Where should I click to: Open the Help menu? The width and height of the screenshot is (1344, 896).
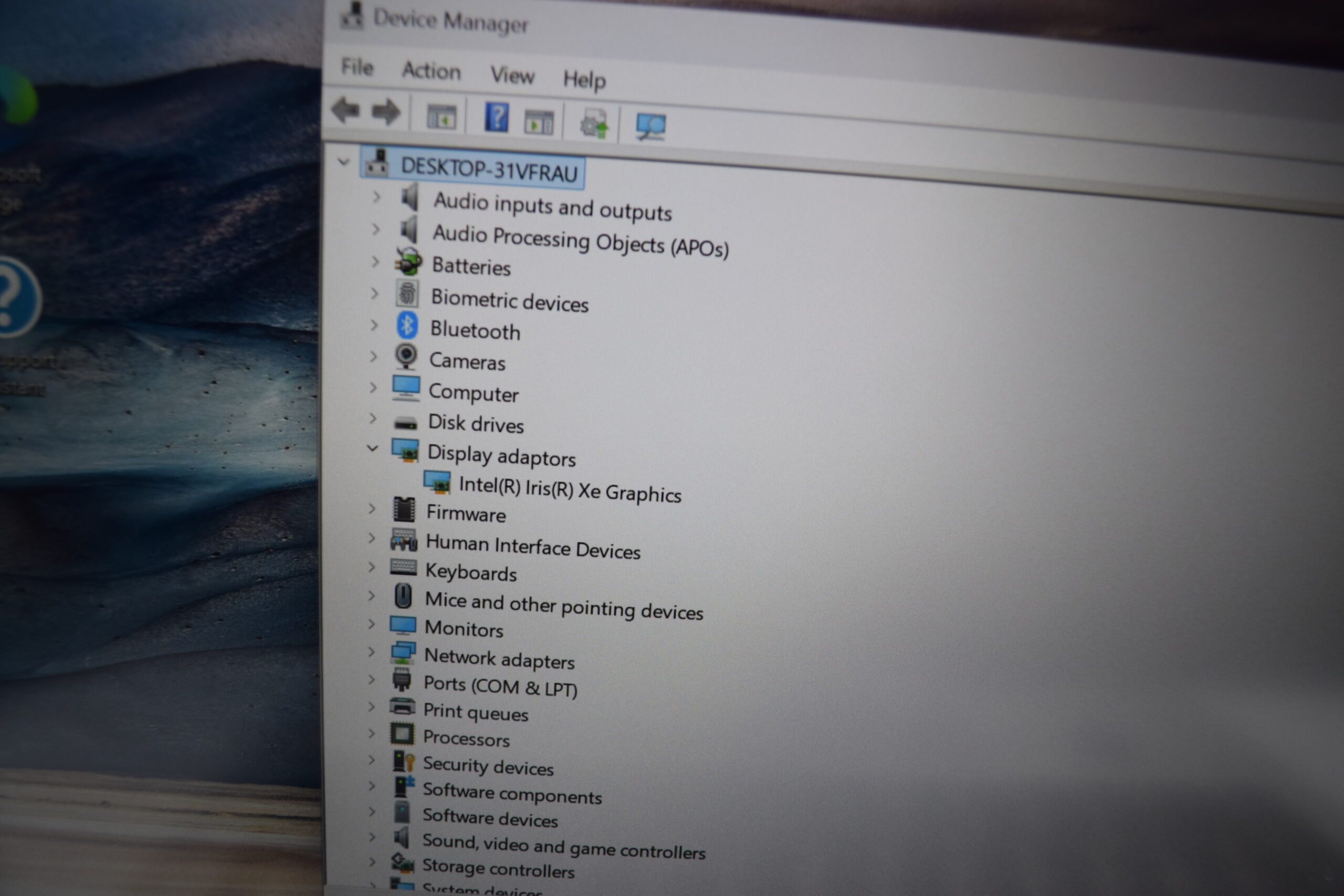(584, 79)
